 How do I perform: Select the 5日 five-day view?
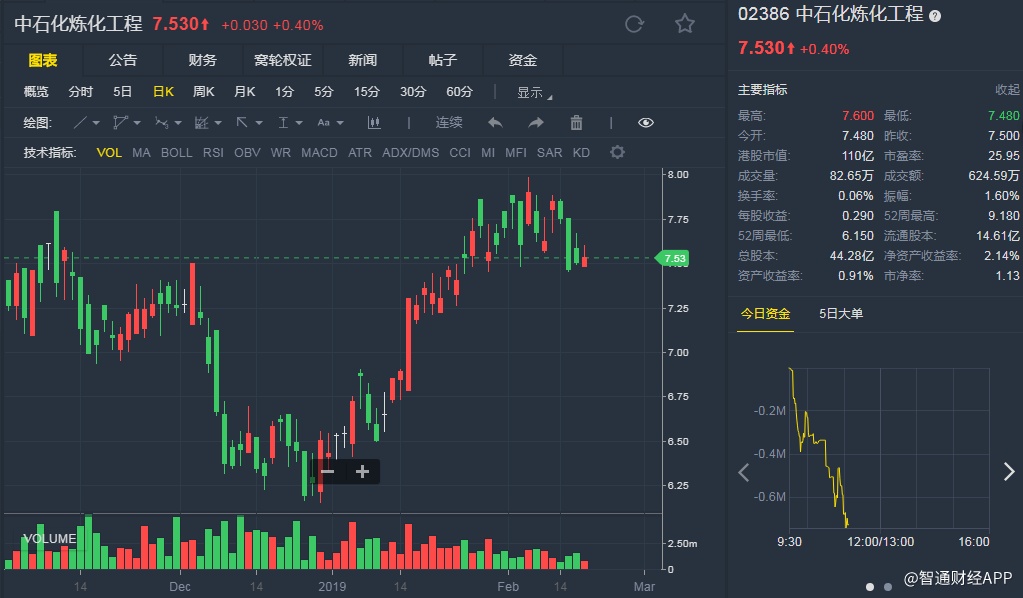[122, 92]
